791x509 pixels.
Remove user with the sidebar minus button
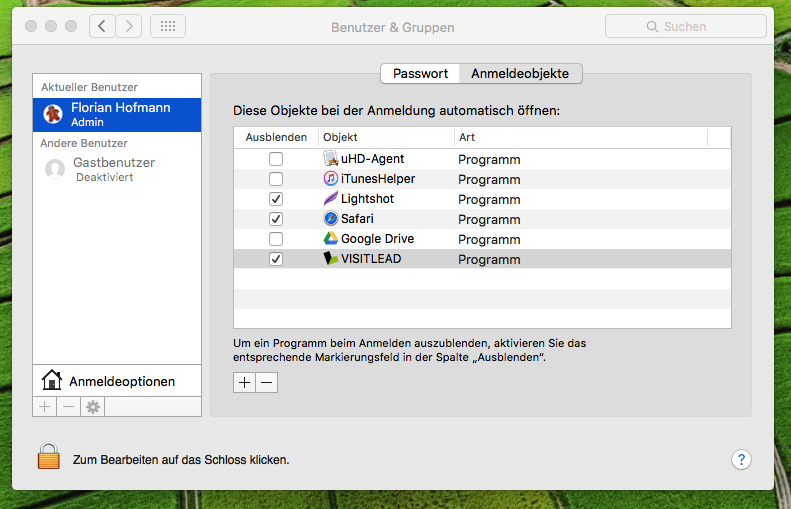[69, 407]
